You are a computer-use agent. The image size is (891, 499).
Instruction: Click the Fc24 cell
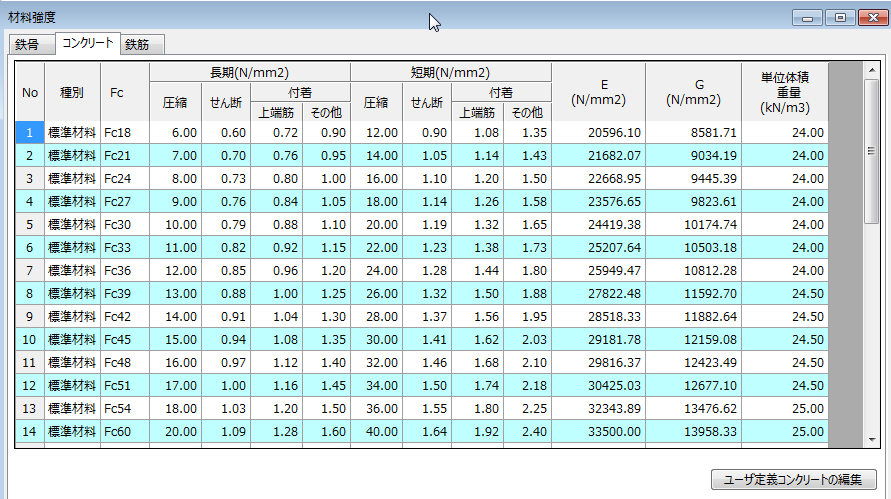coord(125,178)
